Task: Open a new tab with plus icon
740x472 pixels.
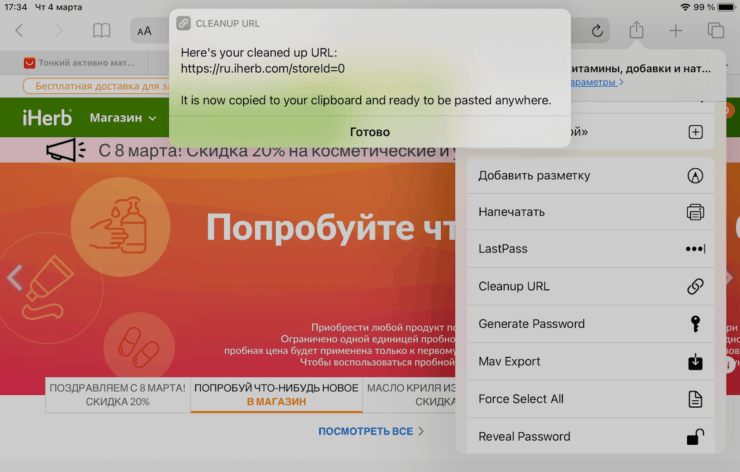Action: 676,31
